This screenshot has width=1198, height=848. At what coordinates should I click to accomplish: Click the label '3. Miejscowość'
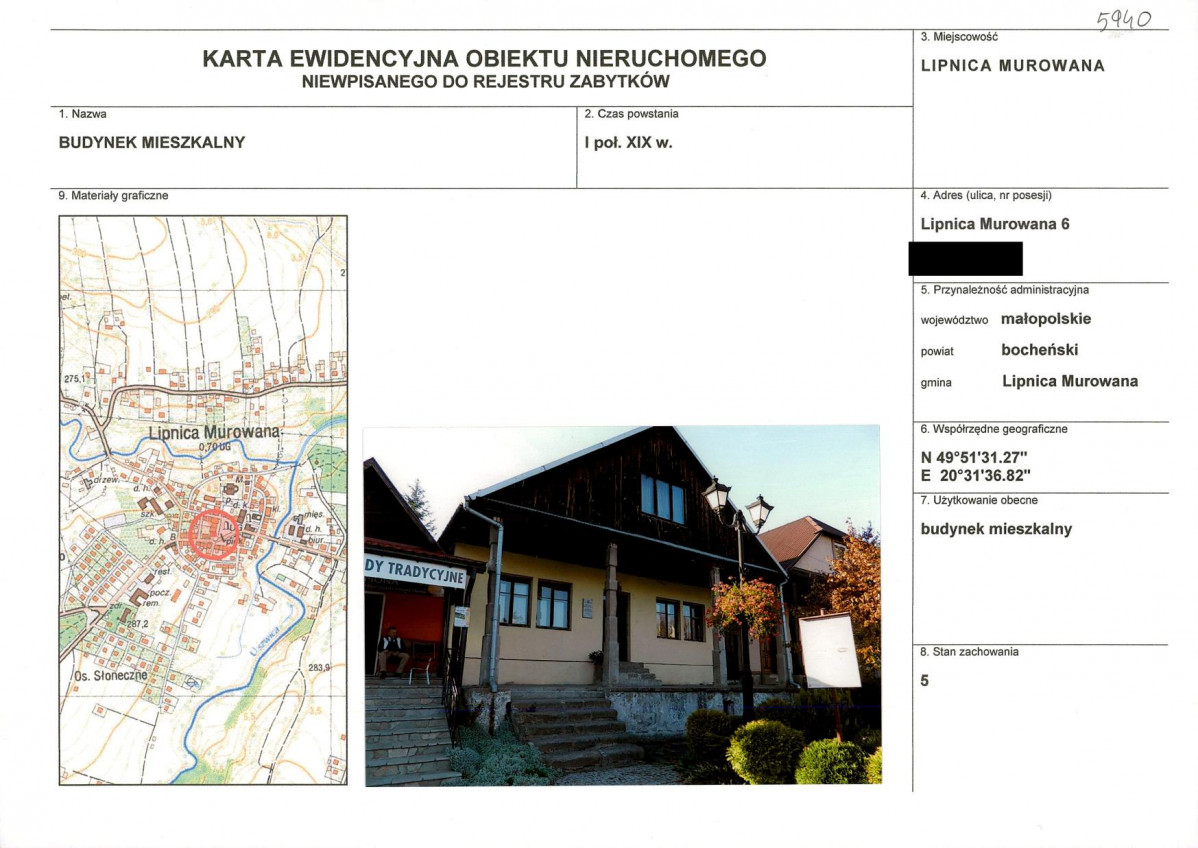click(959, 37)
